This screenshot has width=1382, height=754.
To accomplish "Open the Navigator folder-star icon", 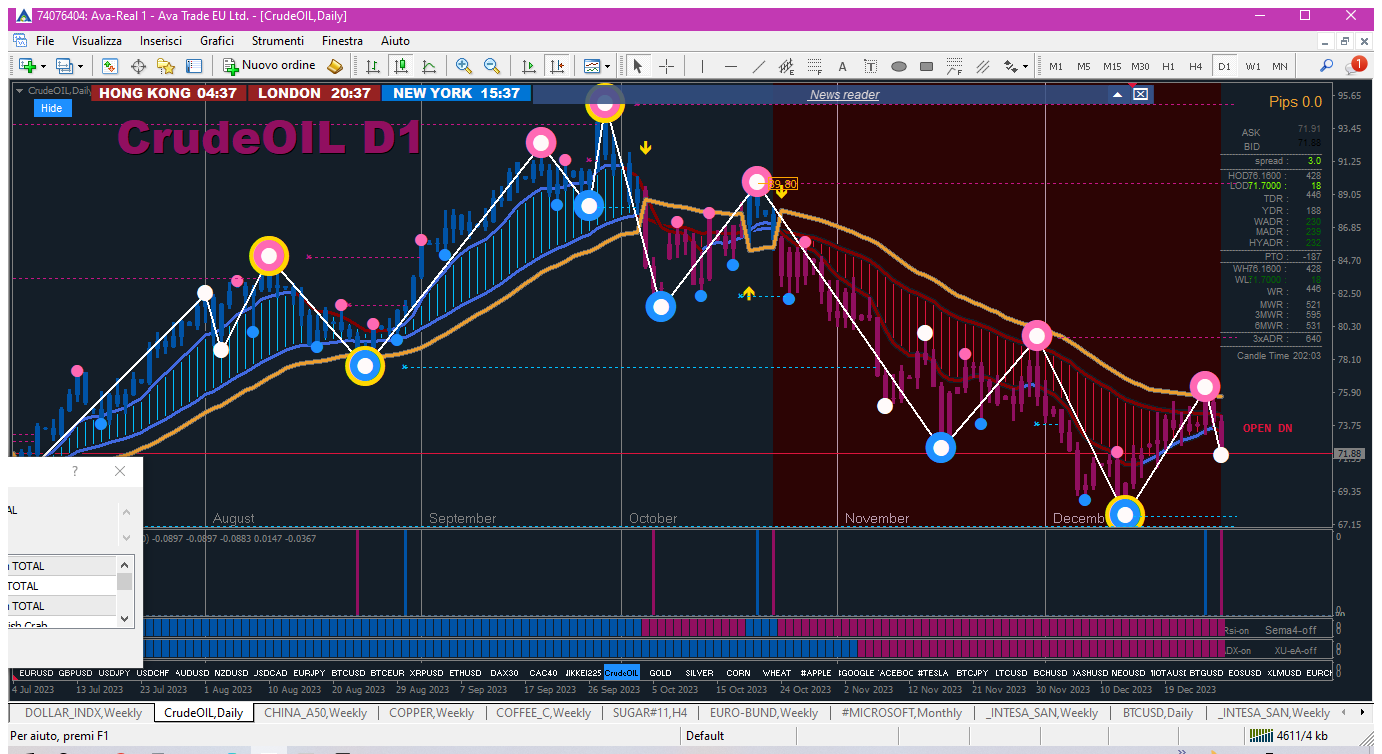I will click(x=166, y=66).
